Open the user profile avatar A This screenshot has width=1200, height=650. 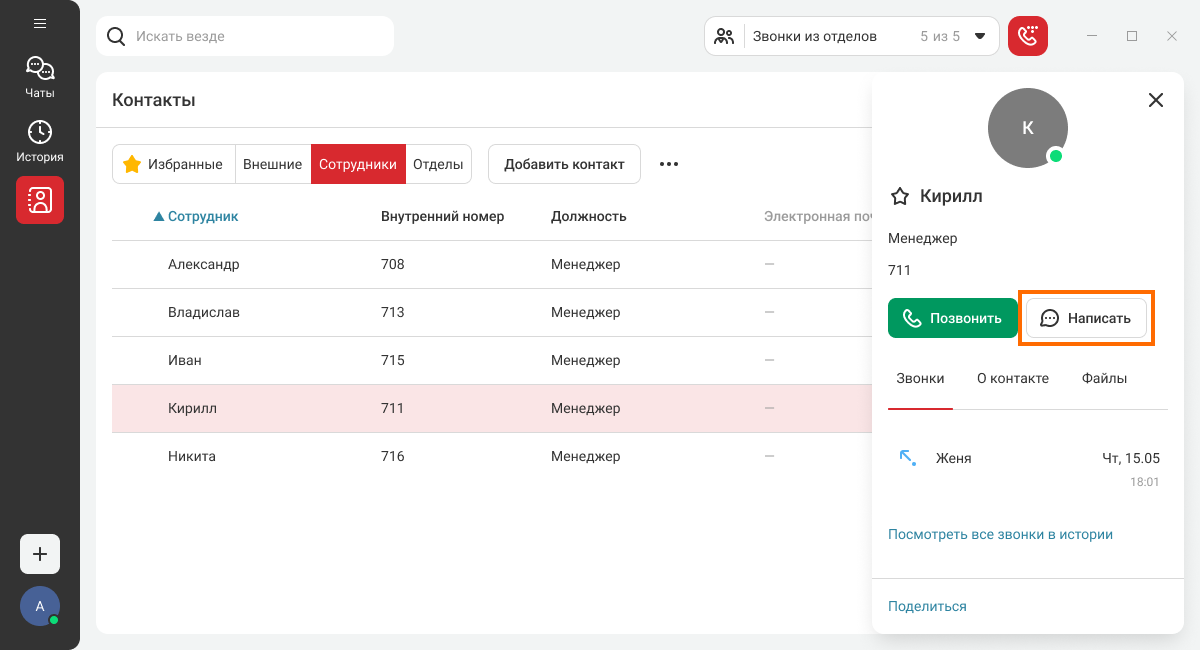[x=40, y=606]
